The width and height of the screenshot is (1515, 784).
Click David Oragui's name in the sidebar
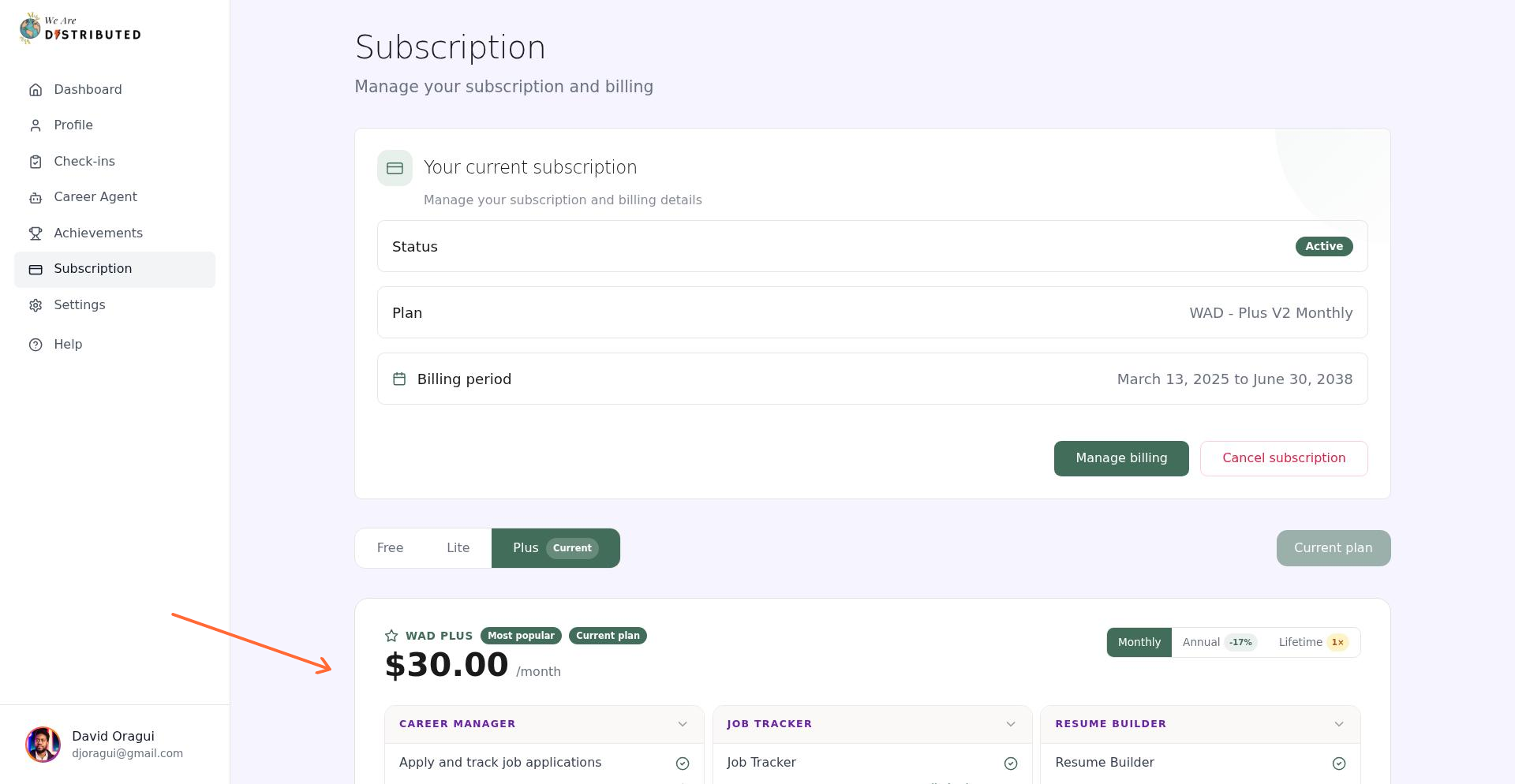113,737
